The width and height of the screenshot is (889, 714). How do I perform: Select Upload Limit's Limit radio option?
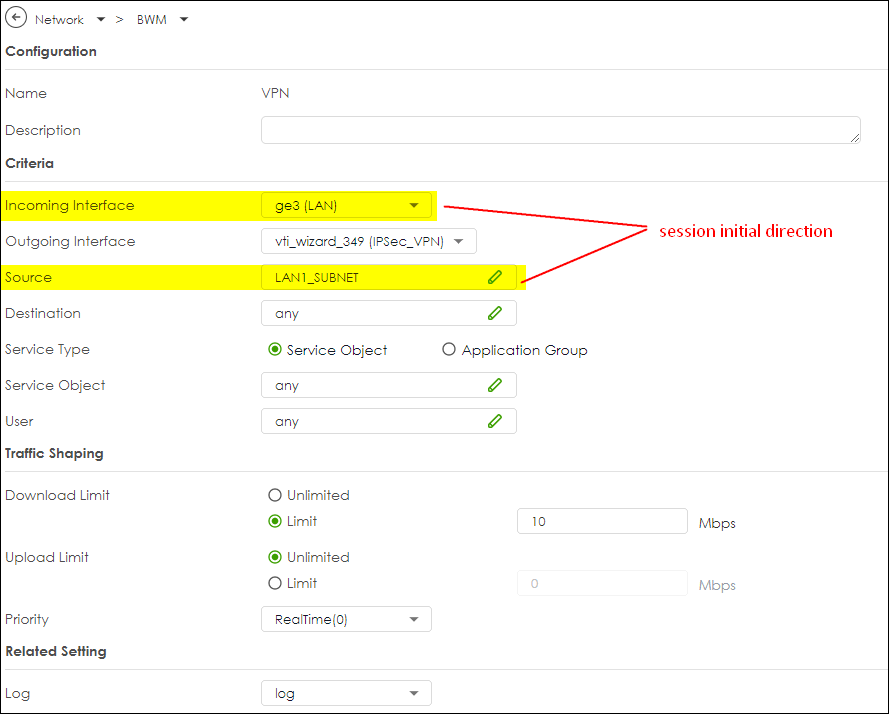275,583
